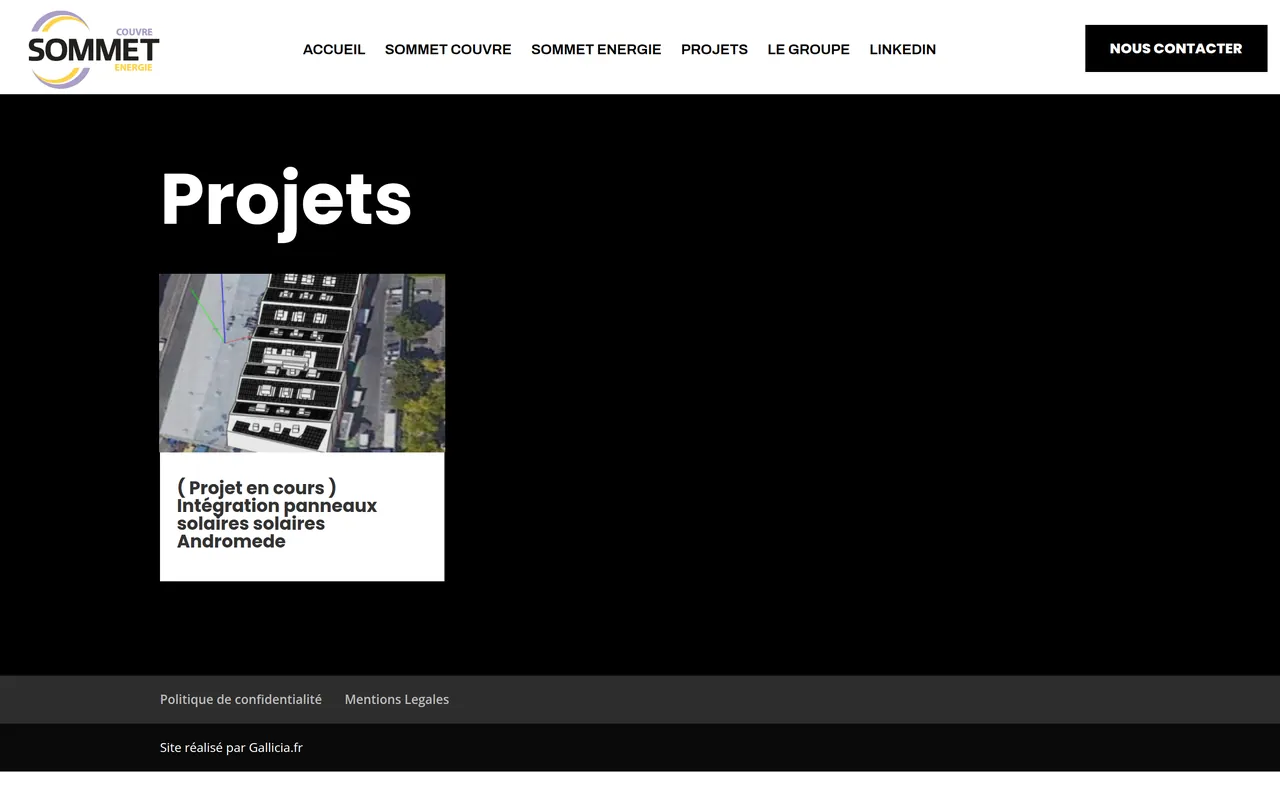Open Politique de confidentialité footer link
Viewport: 1280px width, 800px height.
click(241, 699)
